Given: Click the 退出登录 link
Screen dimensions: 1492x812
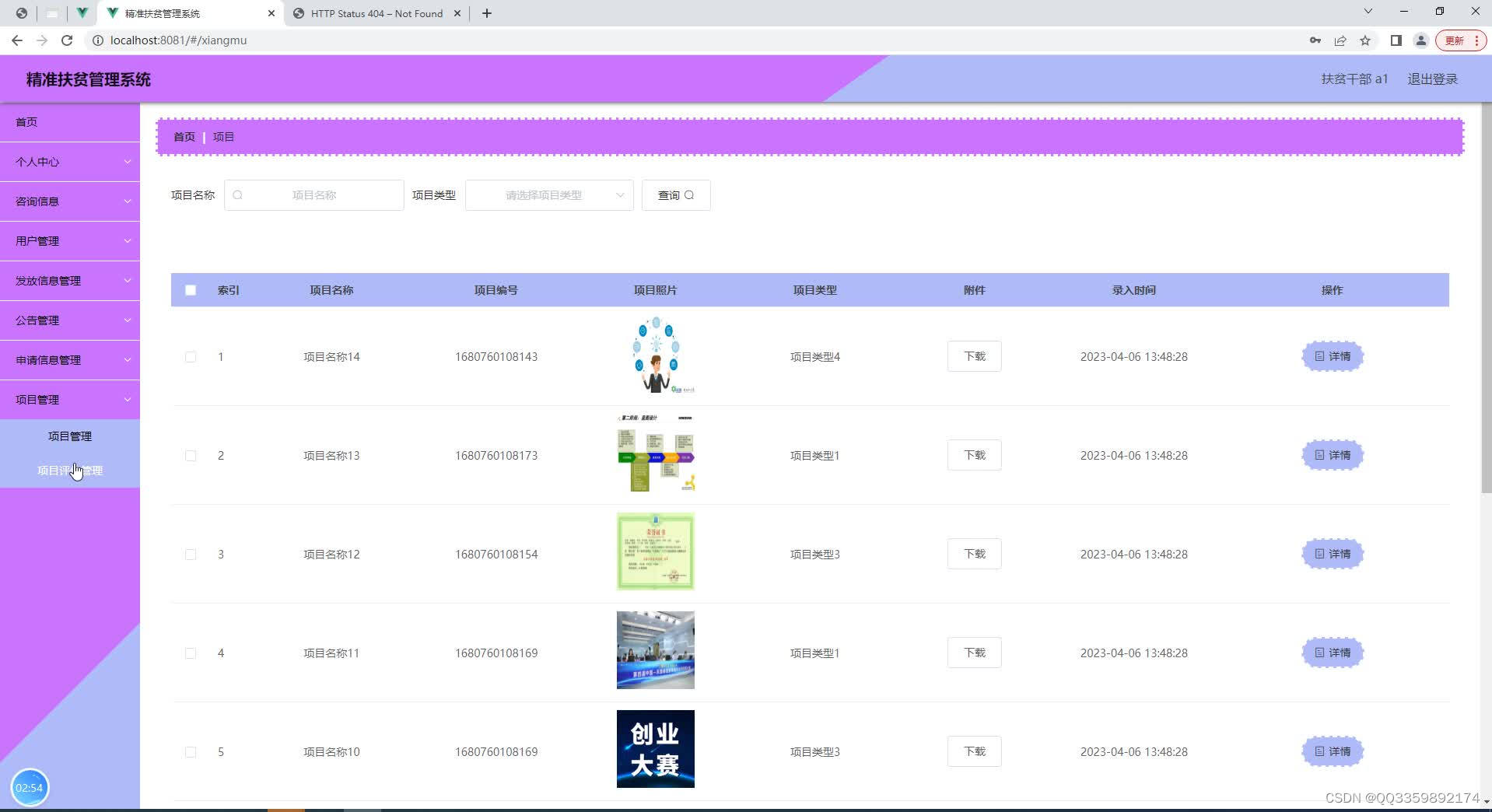Looking at the screenshot, I should (1432, 79).
